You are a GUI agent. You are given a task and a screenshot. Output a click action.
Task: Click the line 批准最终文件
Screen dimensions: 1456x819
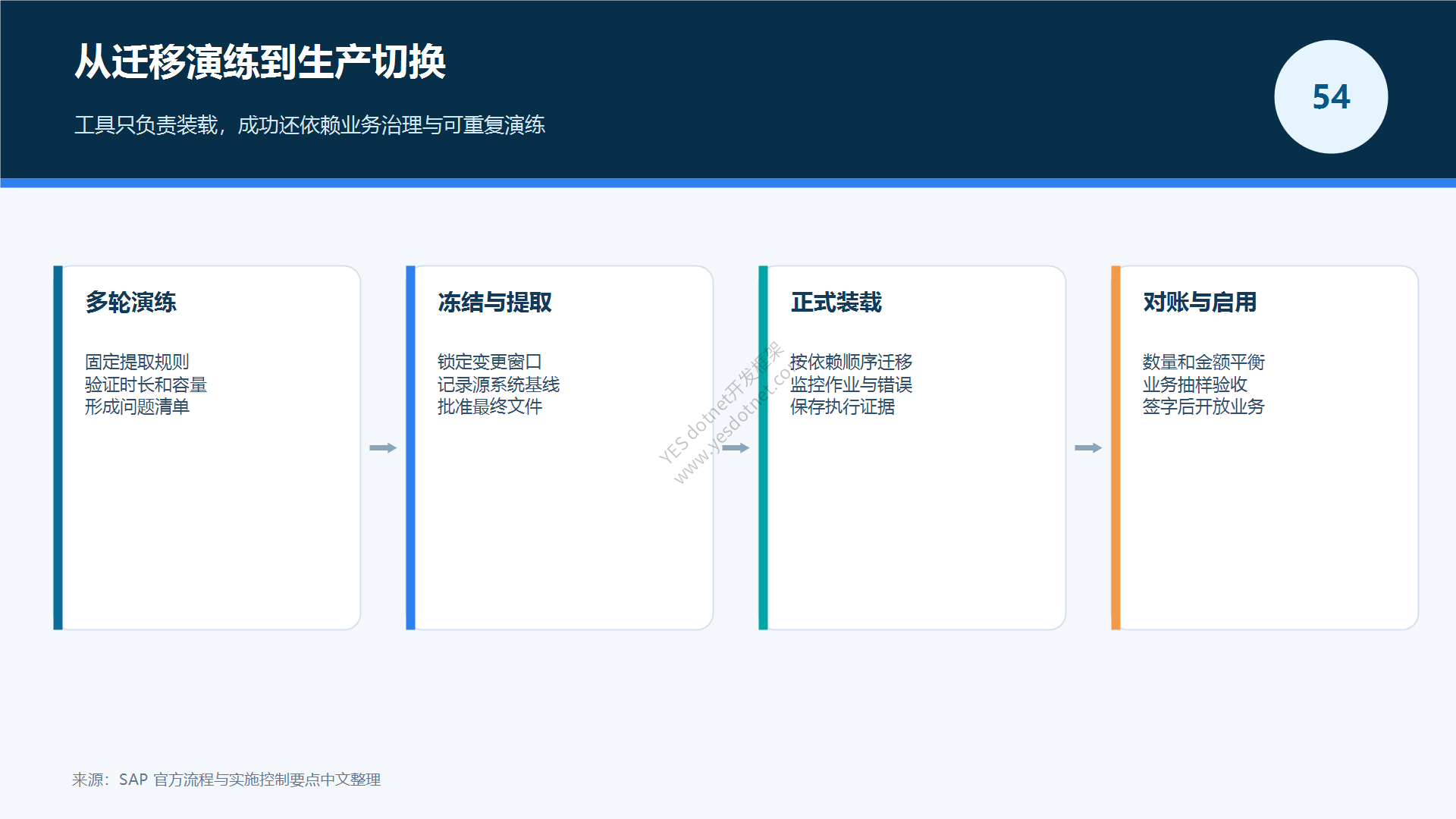[x=490, y=406]
